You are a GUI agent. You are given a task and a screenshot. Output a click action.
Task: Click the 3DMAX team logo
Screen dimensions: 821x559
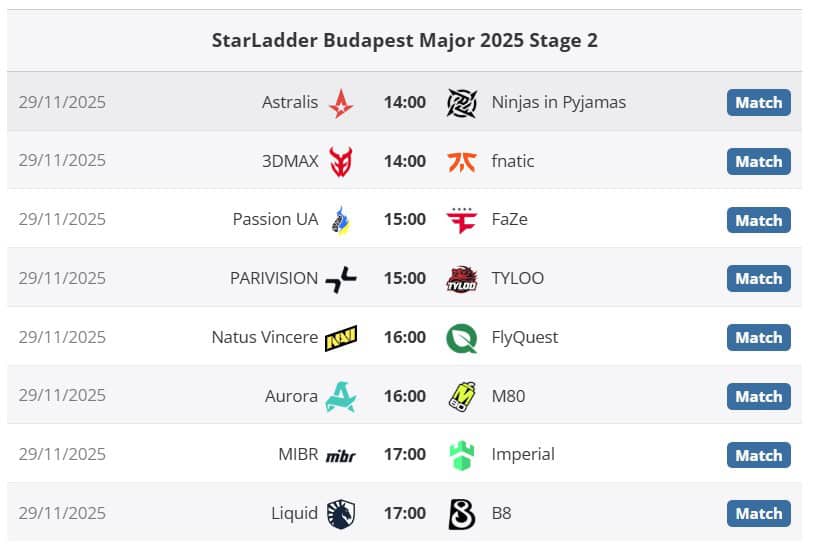coord(341,161)
